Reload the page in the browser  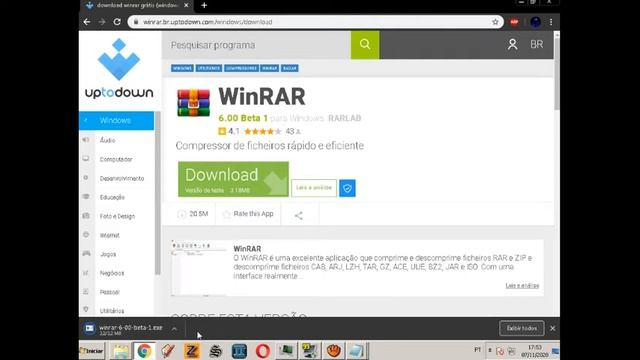pos(117,22)
